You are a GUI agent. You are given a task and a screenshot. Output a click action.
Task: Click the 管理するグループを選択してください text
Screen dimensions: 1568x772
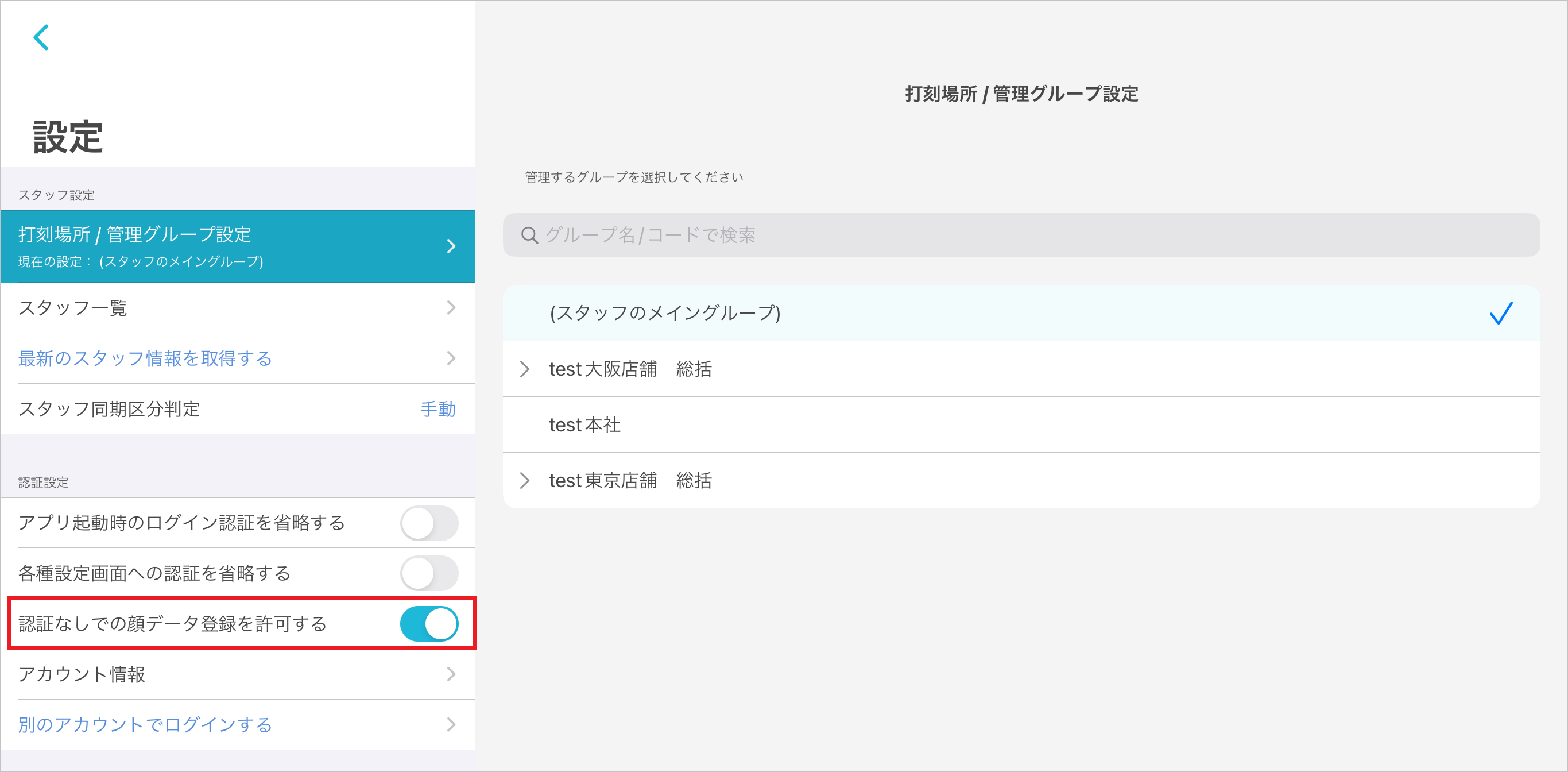(634, 177)
